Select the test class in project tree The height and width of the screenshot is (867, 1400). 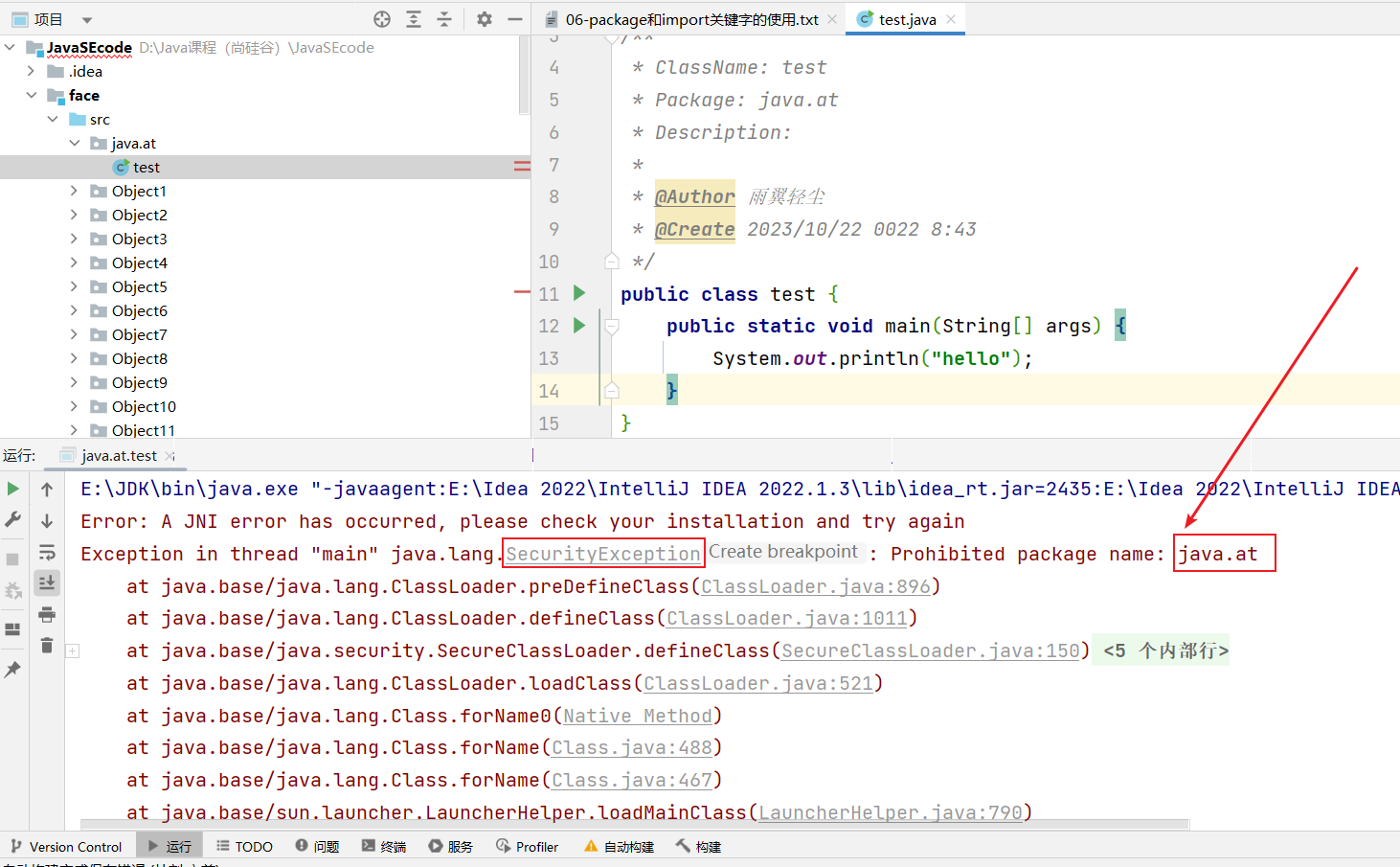(146, 167)
